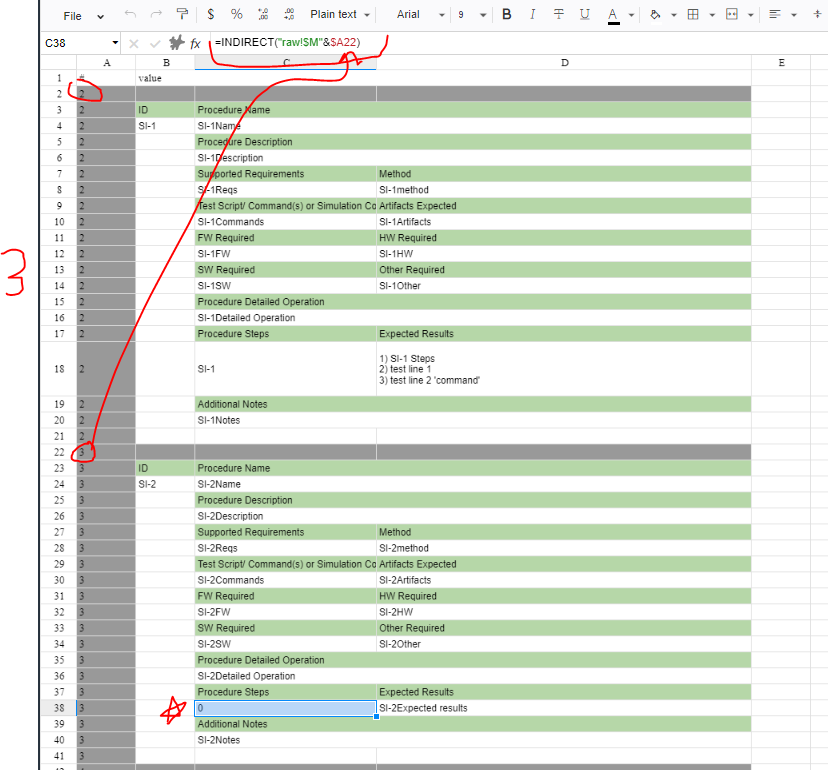Click 'Other Required' cell in row 13

(564, 270)
